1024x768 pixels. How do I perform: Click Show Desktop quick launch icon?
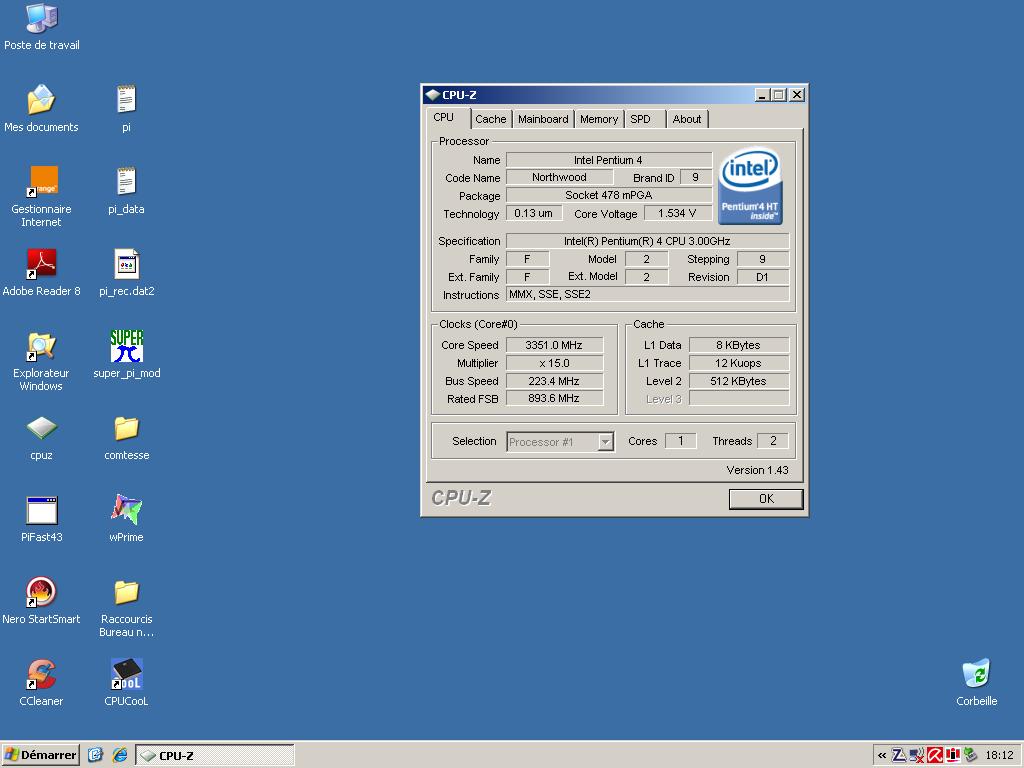click(95, 755)
